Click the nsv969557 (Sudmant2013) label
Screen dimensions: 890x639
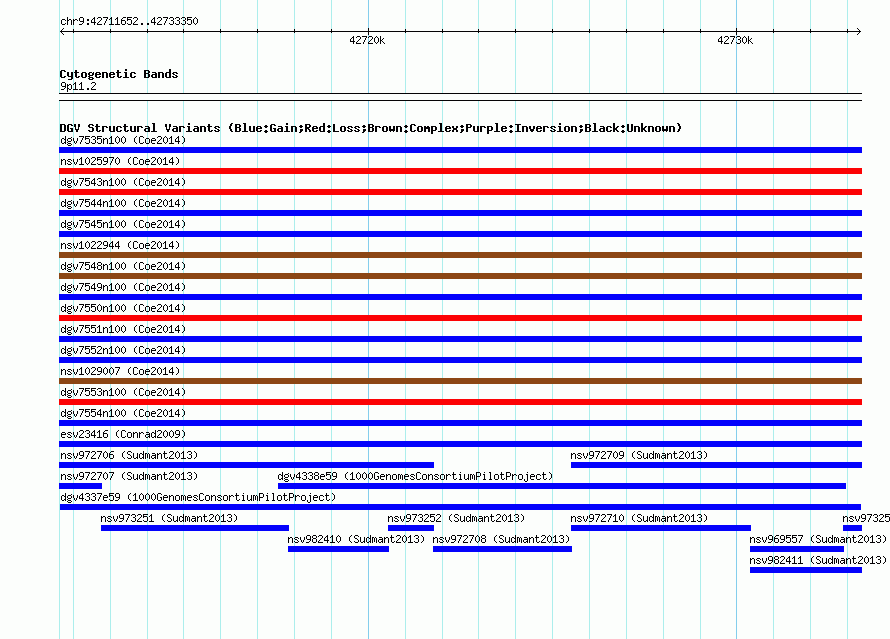[818, 539]
